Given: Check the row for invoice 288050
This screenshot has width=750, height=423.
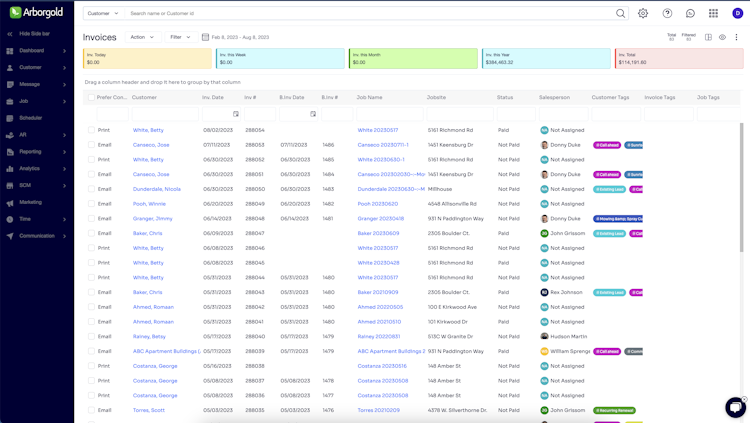Looking at the screenshot, I should click(x=91, y=189).
